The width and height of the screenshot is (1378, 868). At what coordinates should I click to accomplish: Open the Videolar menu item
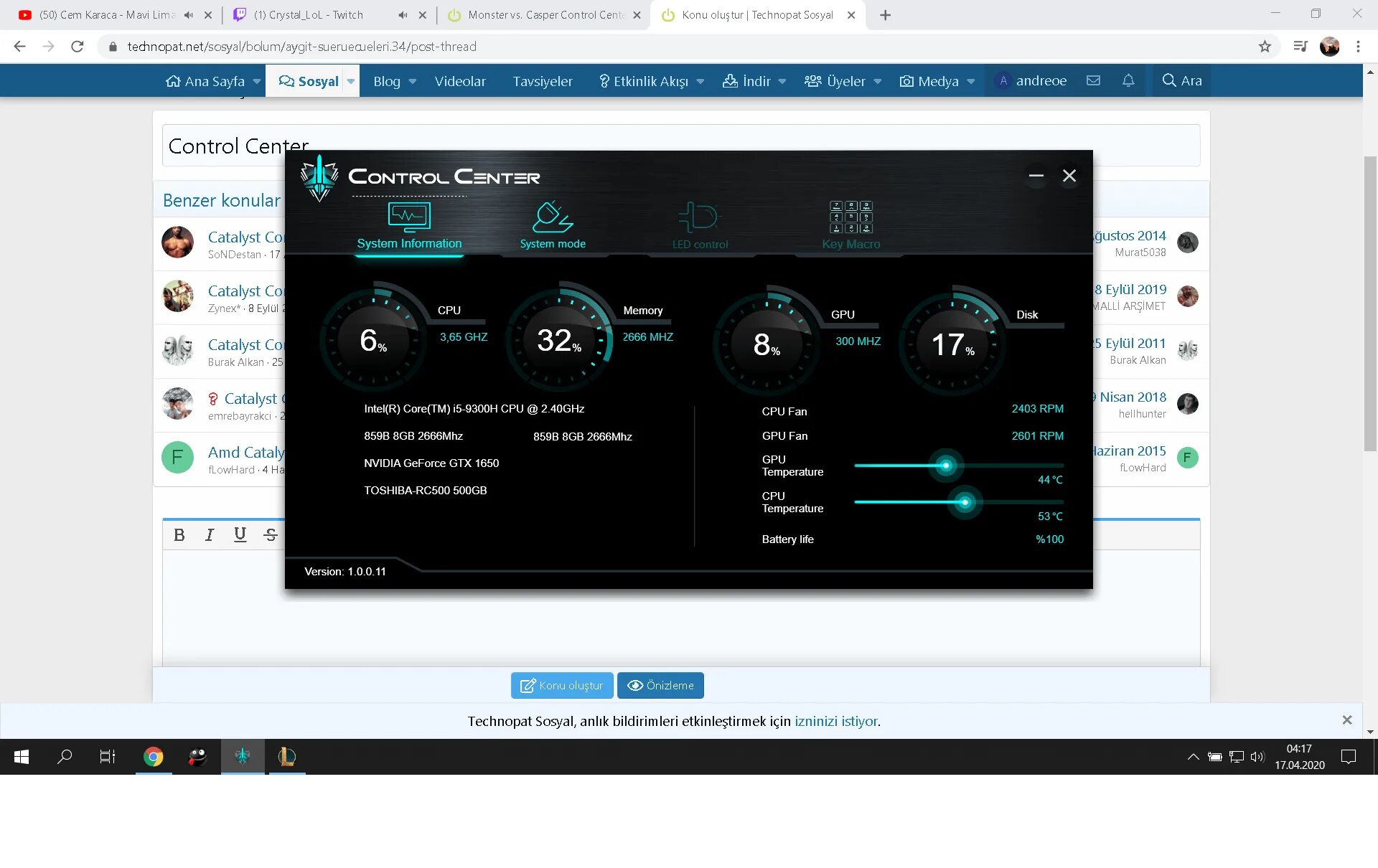460,81
